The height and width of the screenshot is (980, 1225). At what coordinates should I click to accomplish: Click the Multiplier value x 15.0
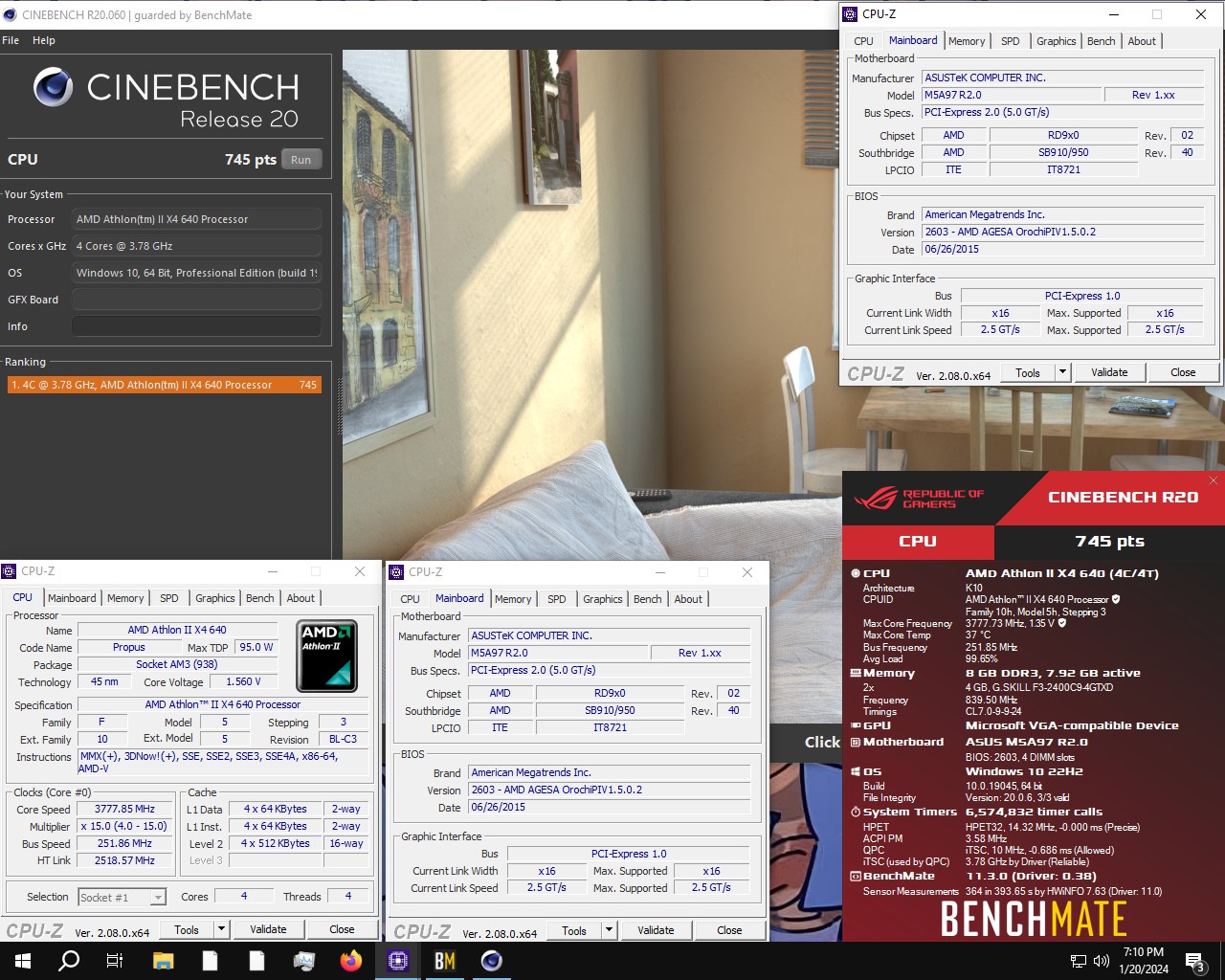124,826
